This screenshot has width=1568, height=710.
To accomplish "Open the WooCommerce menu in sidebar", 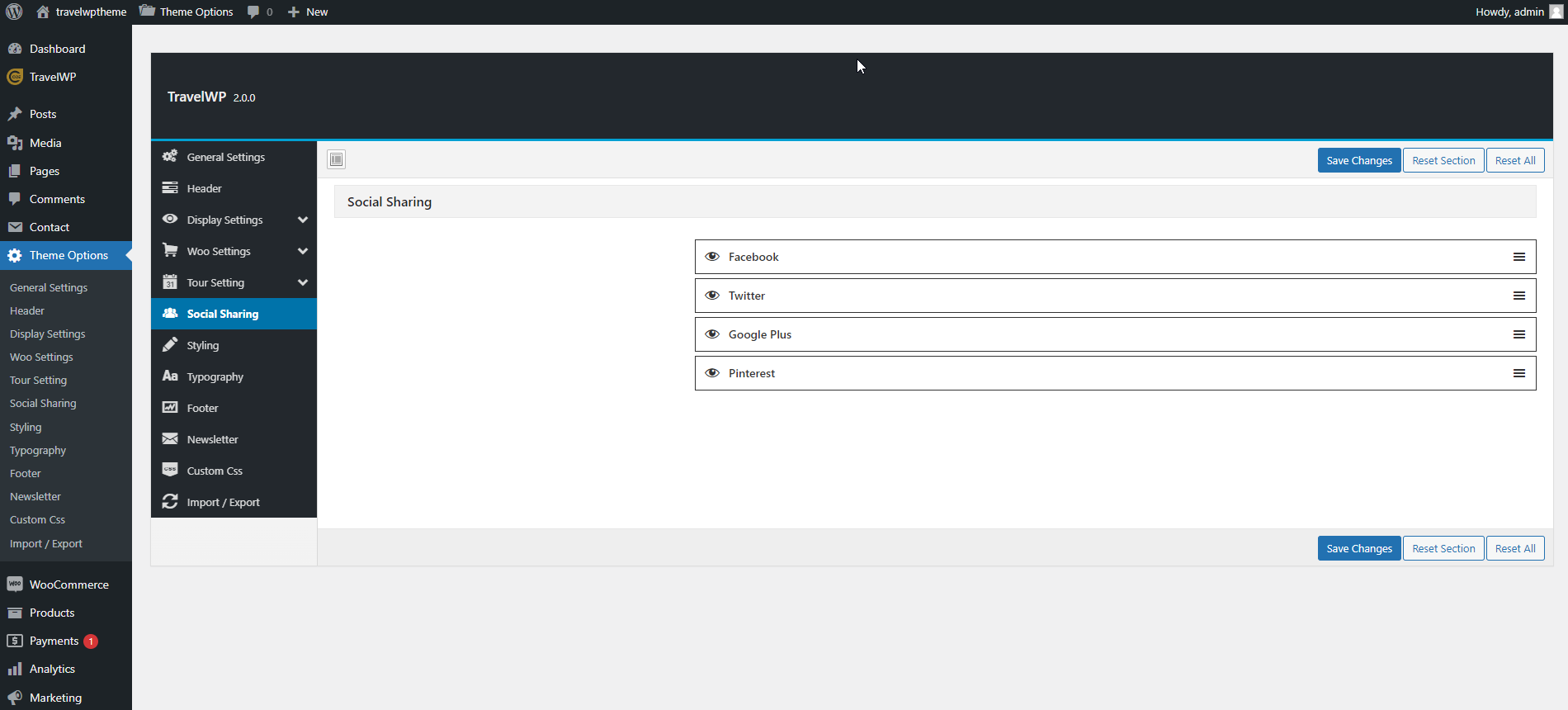I will point(66,585).
